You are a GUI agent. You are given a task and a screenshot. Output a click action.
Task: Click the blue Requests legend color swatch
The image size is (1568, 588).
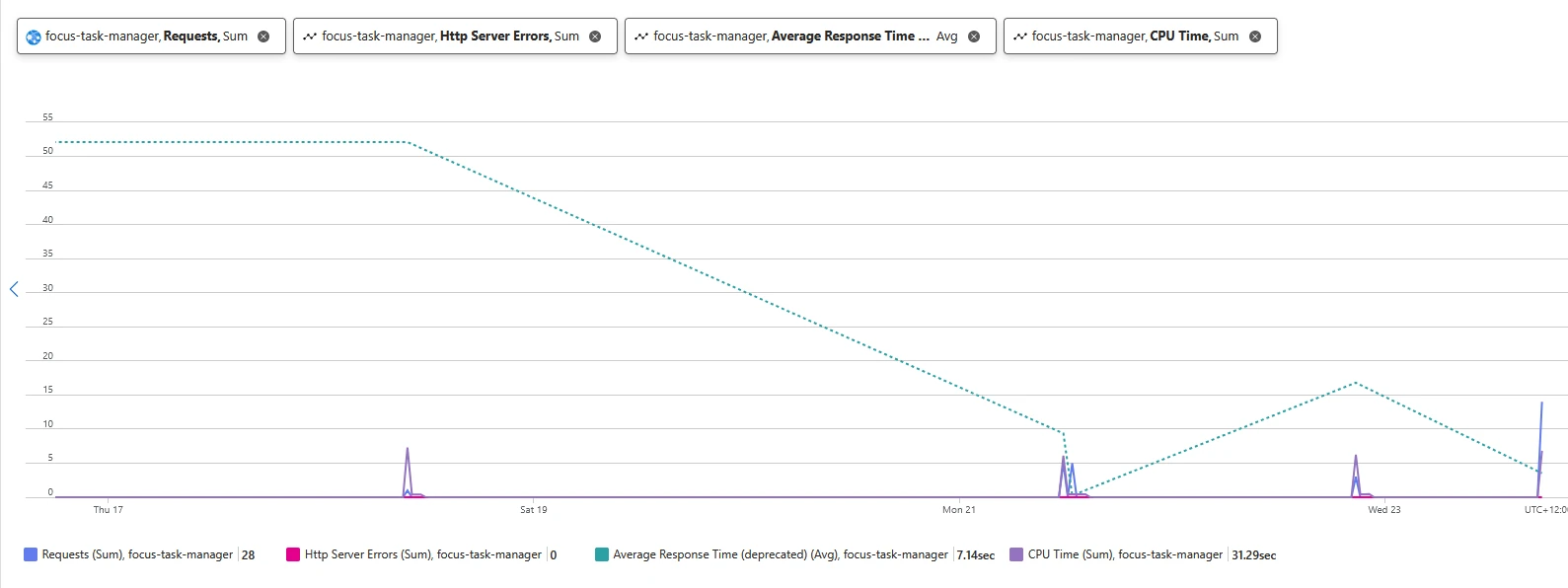(x=31, y=554)
